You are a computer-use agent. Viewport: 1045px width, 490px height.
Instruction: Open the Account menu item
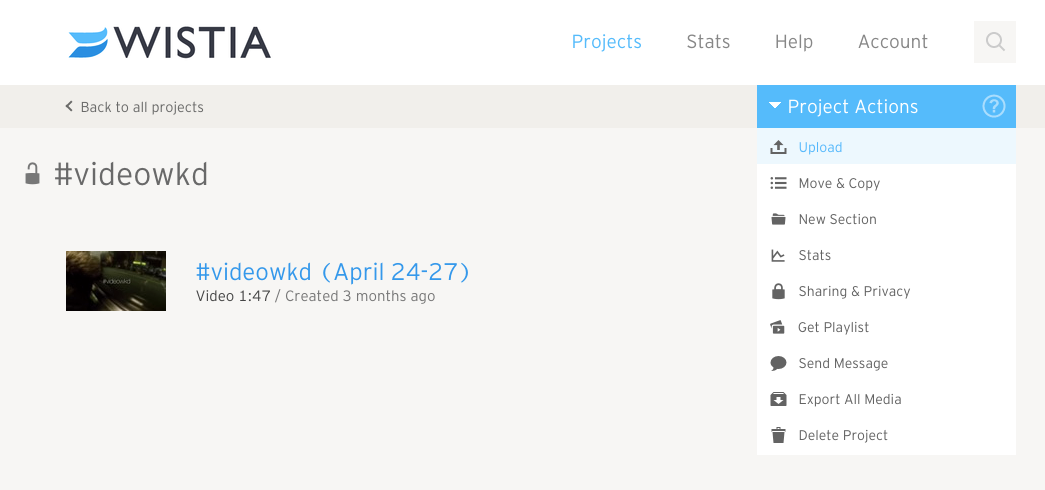[892, 42]
